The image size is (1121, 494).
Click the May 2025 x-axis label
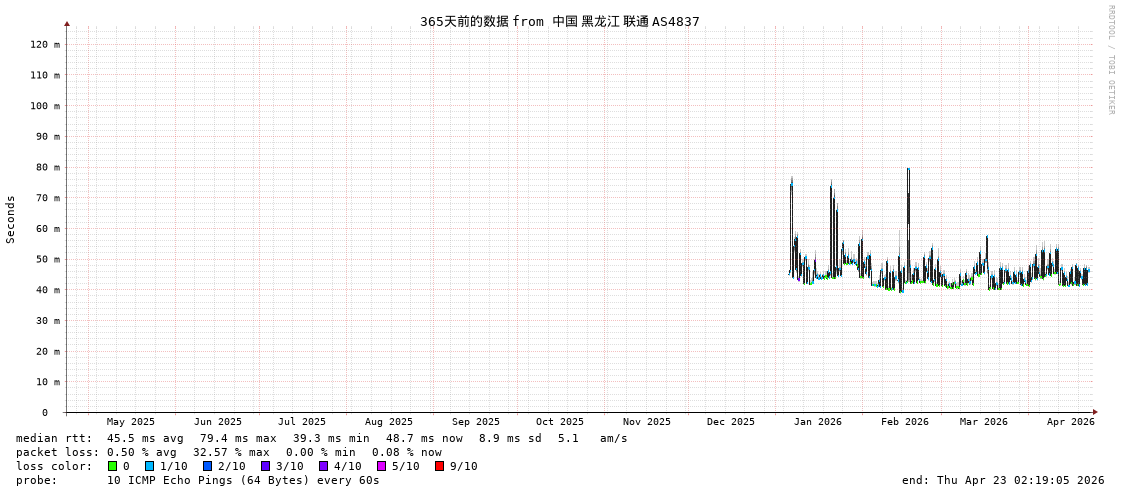[x=131, y=422]
